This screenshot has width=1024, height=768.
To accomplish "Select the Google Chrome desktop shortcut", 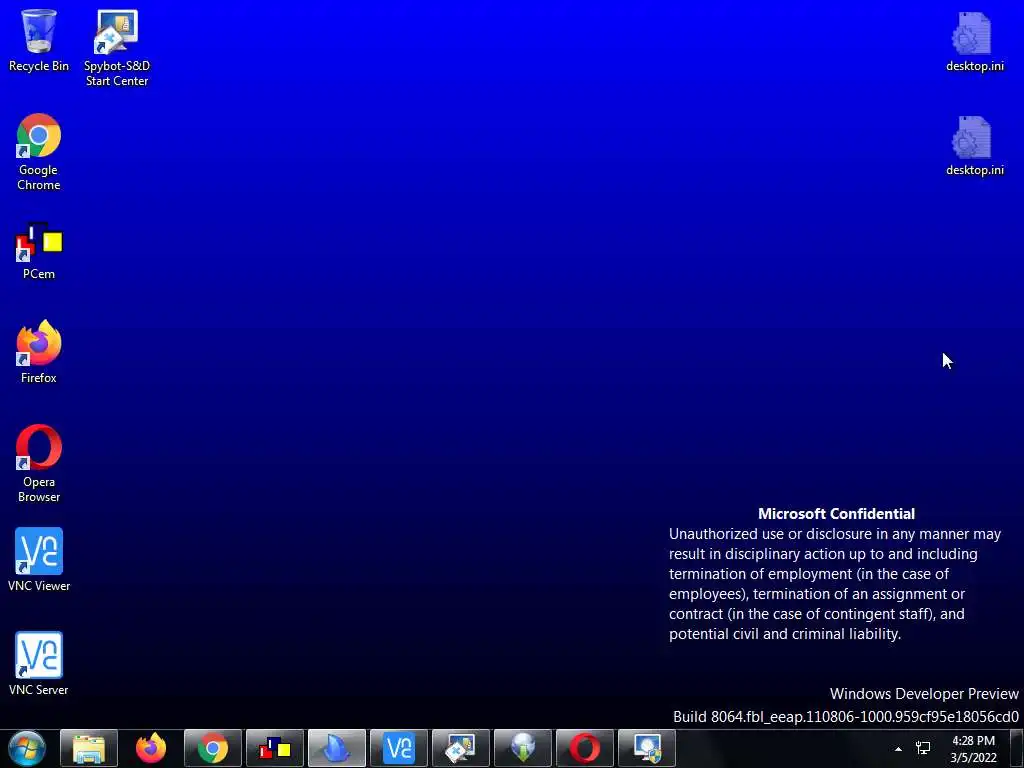I will (x=39, y=152).
